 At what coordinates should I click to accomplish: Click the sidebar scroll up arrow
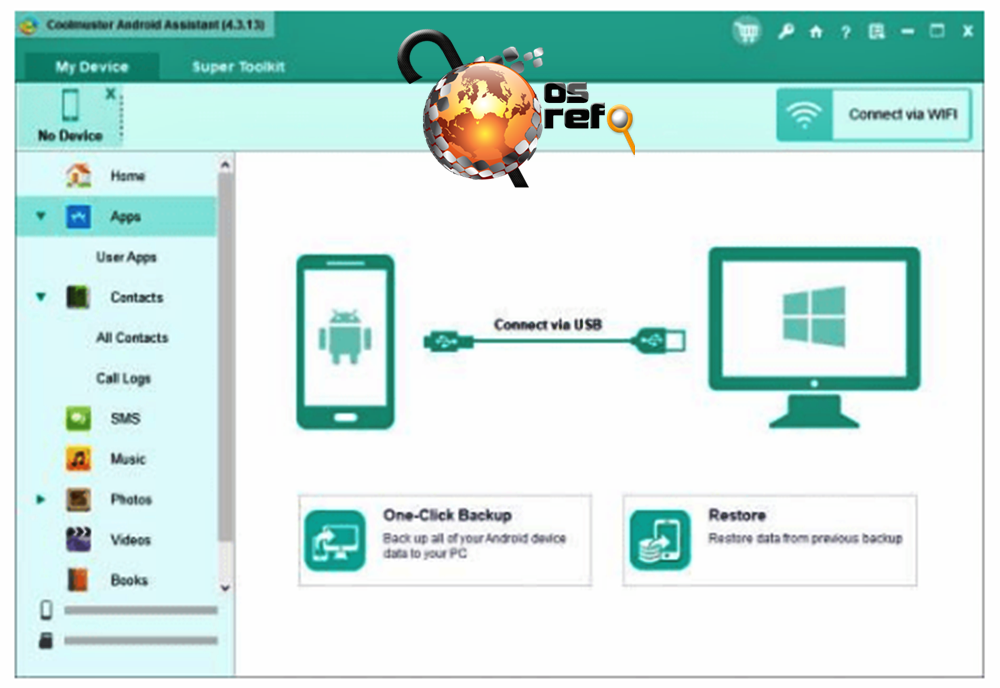[x=224, y=165]
